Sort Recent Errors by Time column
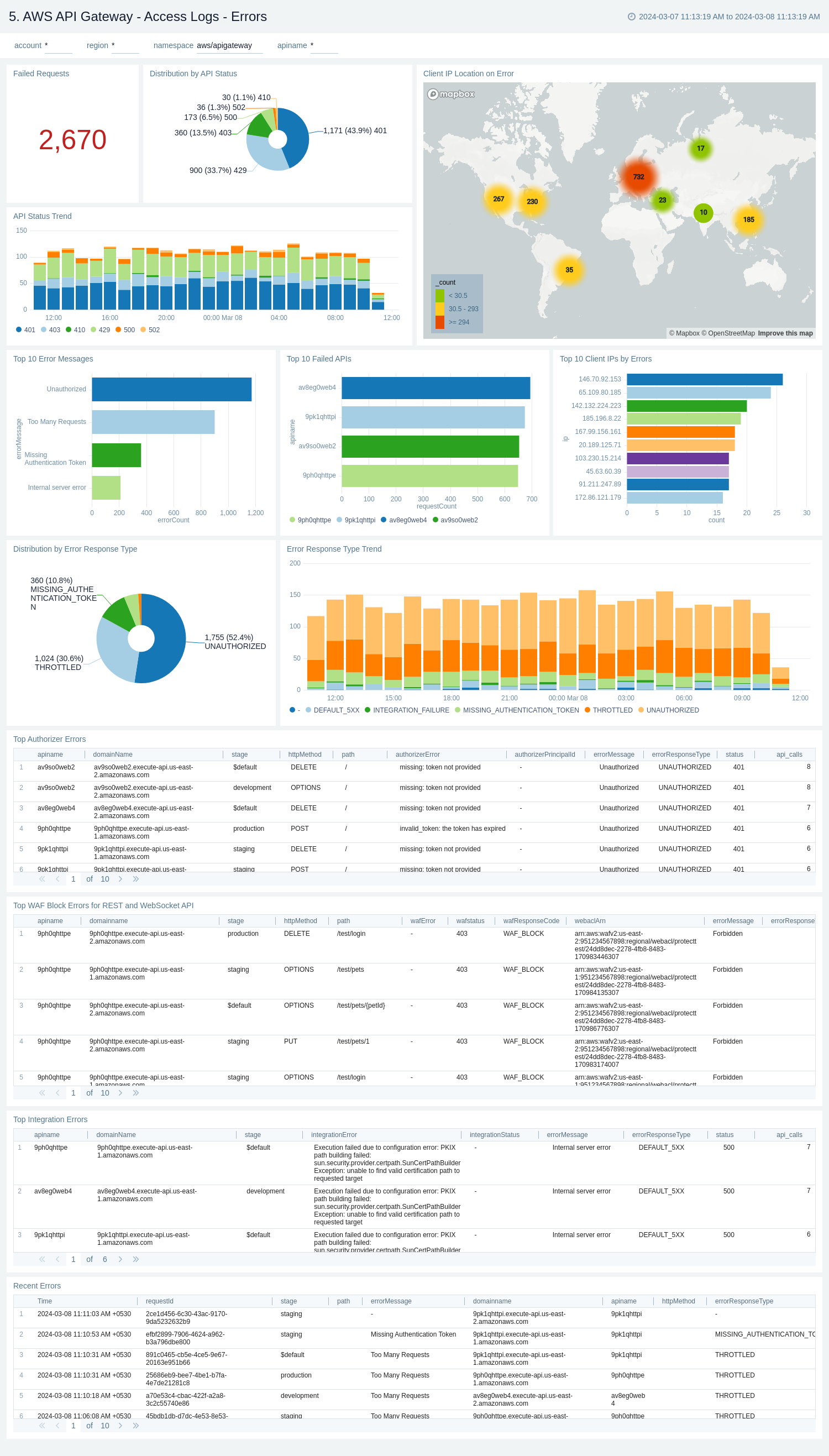This screenshot has height=1456, width=829. [44, 1301]
